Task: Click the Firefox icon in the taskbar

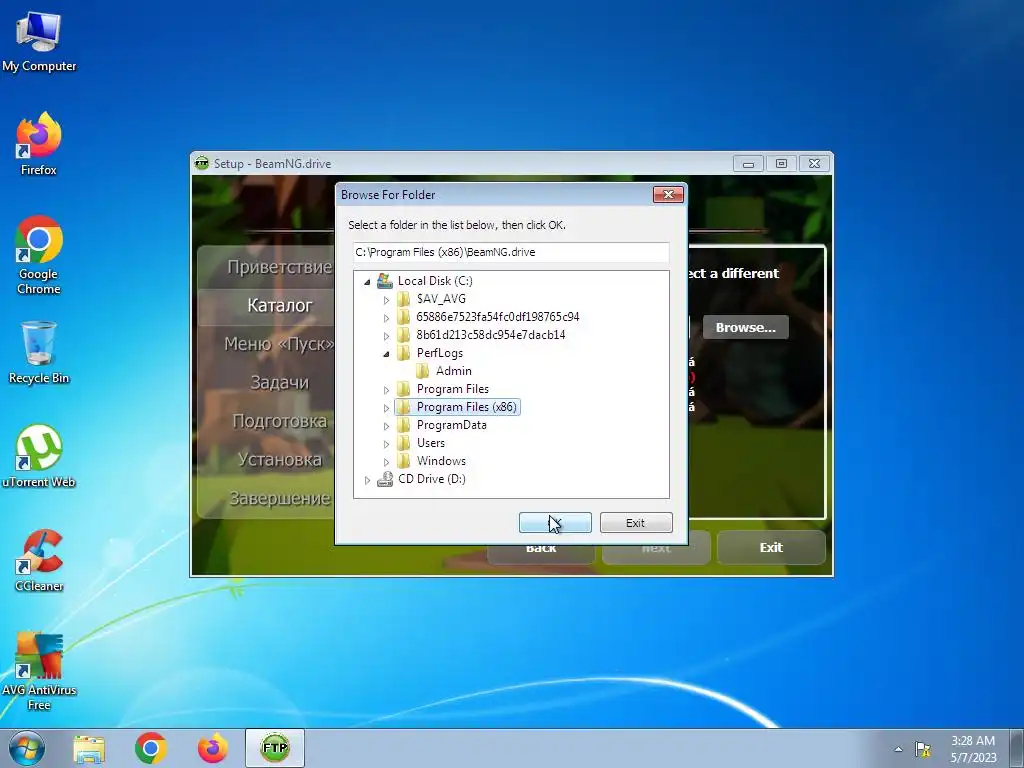Action: point(213,748)
